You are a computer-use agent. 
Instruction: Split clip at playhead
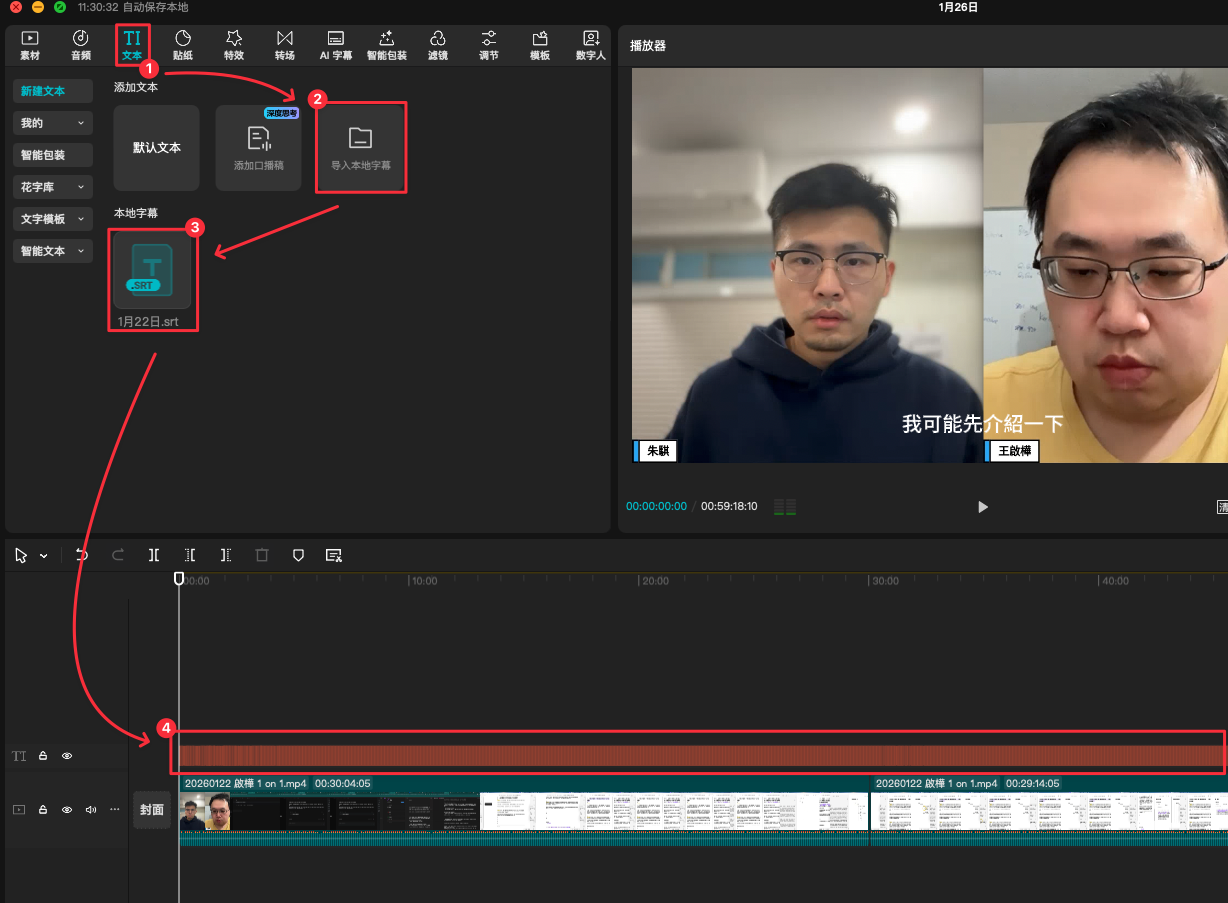154,555
